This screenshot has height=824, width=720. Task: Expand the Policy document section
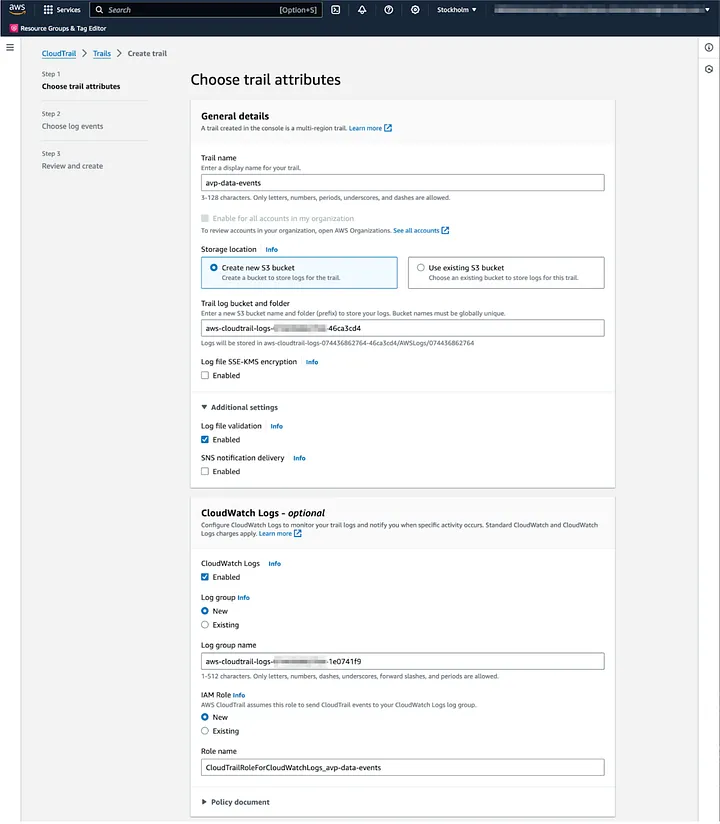pos(235,801)
